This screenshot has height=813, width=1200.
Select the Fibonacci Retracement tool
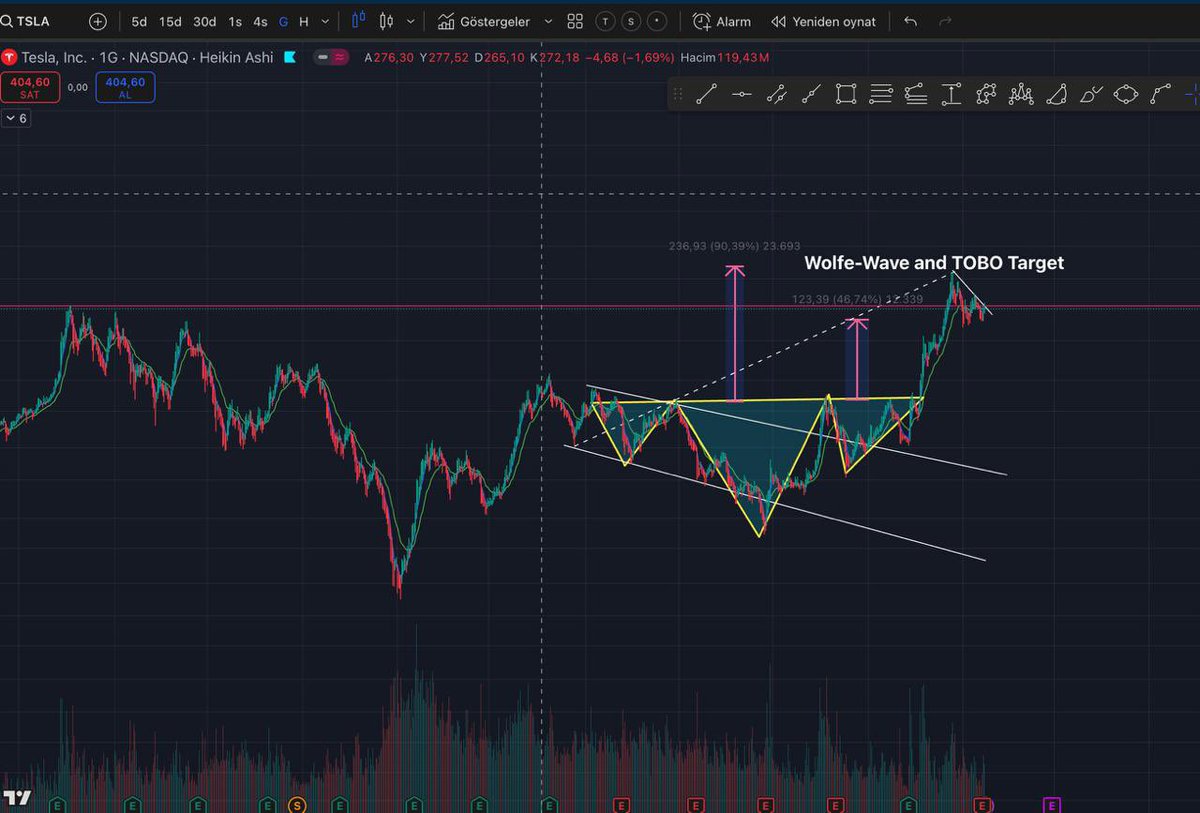click(881, 95)
